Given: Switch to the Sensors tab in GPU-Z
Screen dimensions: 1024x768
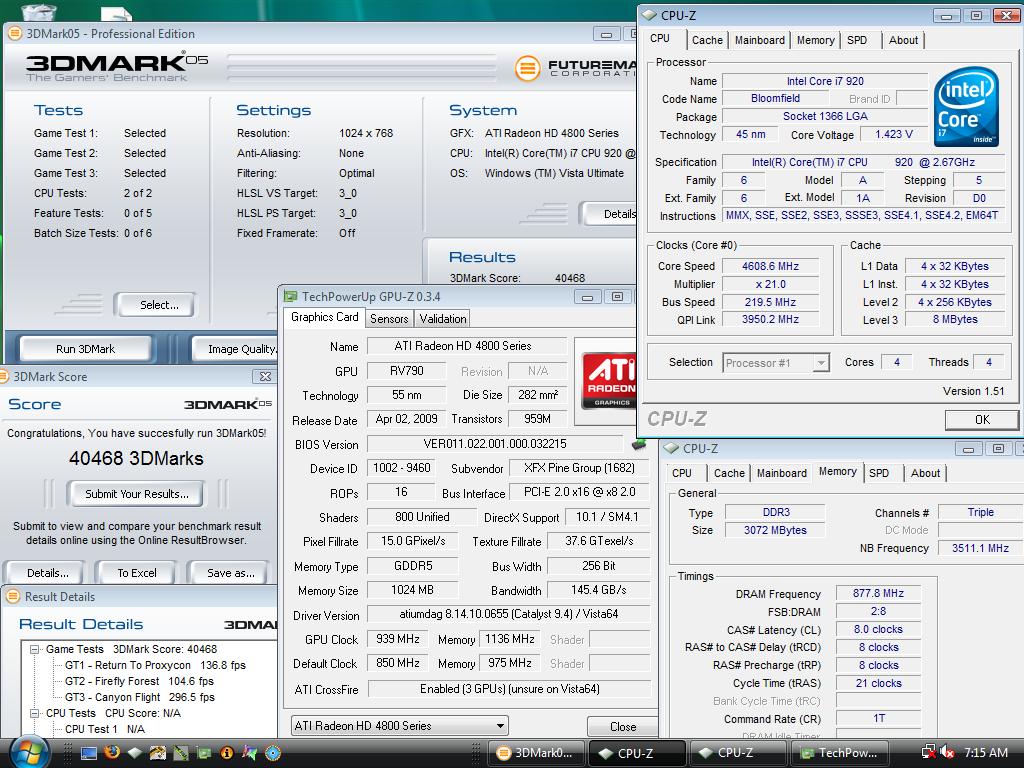Looking at the screenshot, I should pos(389,319).
